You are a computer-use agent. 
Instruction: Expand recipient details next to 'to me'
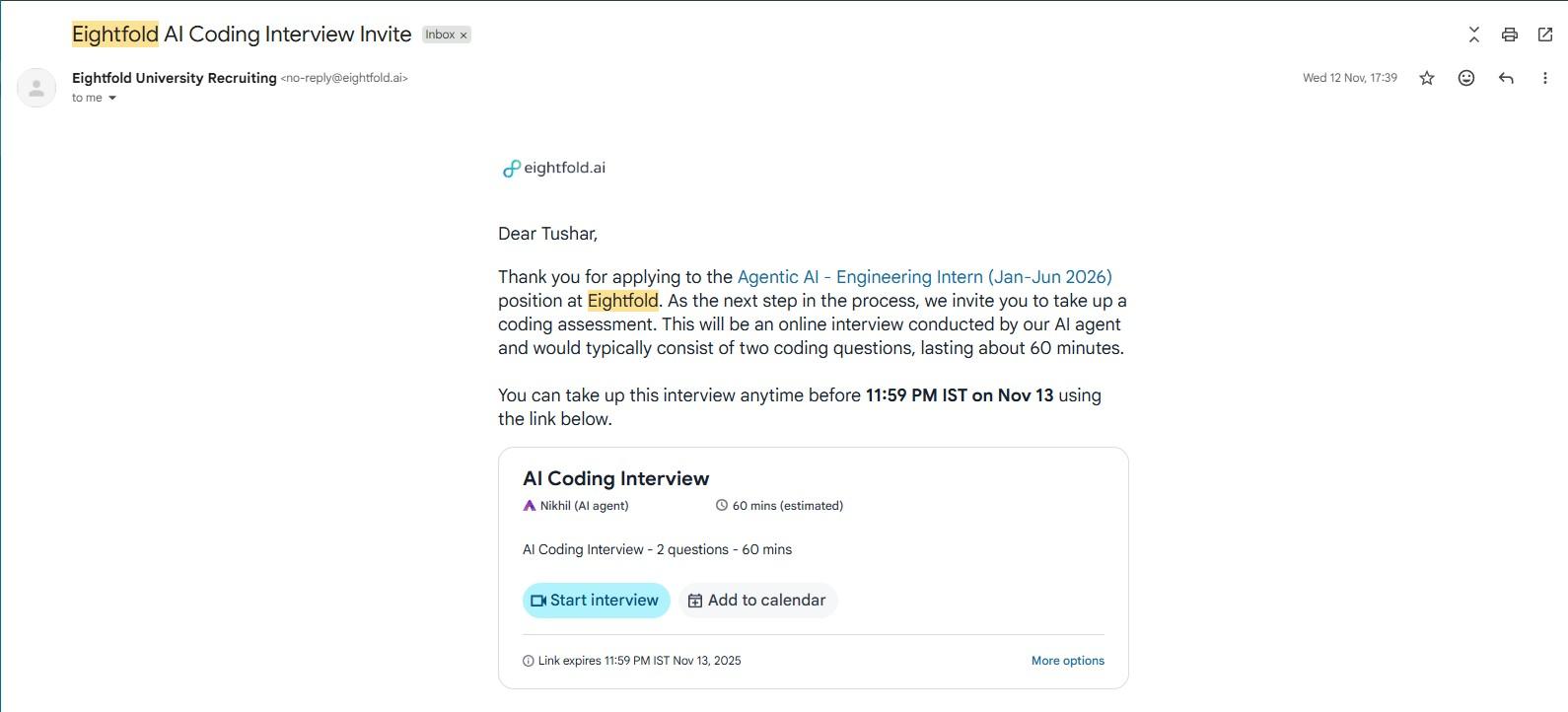[111, 98]
